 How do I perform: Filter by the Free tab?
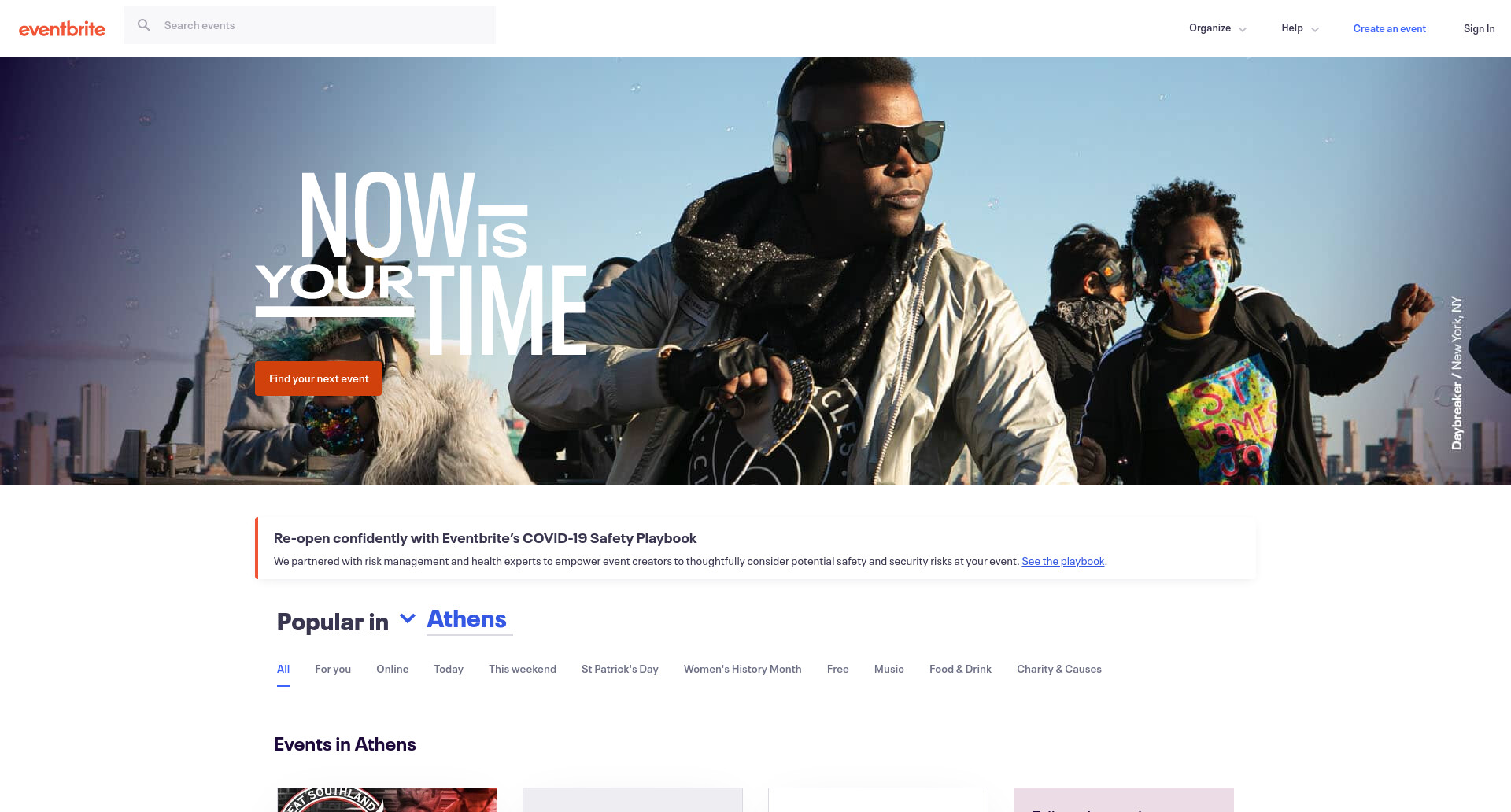pos(838,669)
